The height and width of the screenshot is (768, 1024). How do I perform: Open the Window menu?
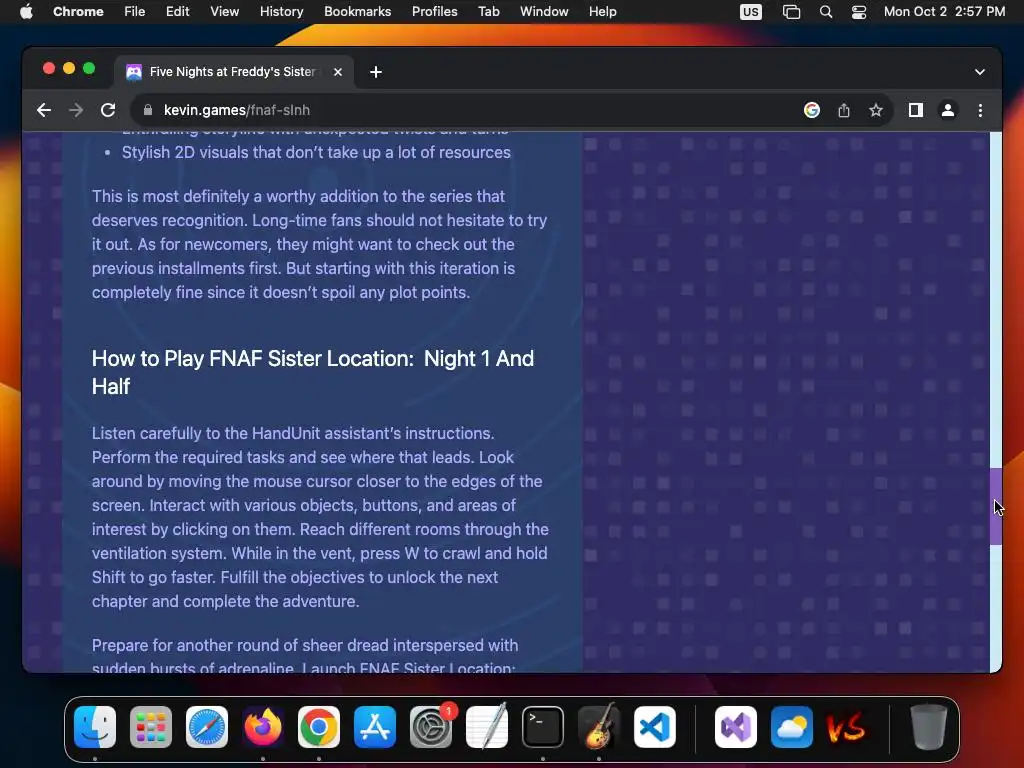click(x=544, y=12)
